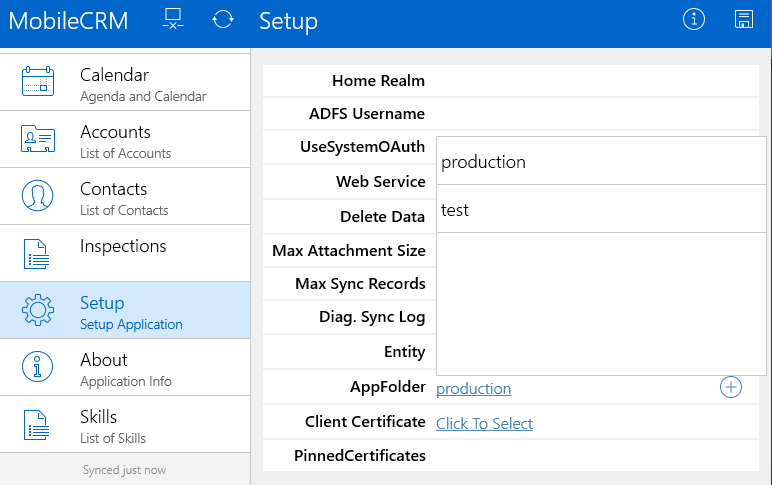Click the Contacts person icon

[37, 195]
